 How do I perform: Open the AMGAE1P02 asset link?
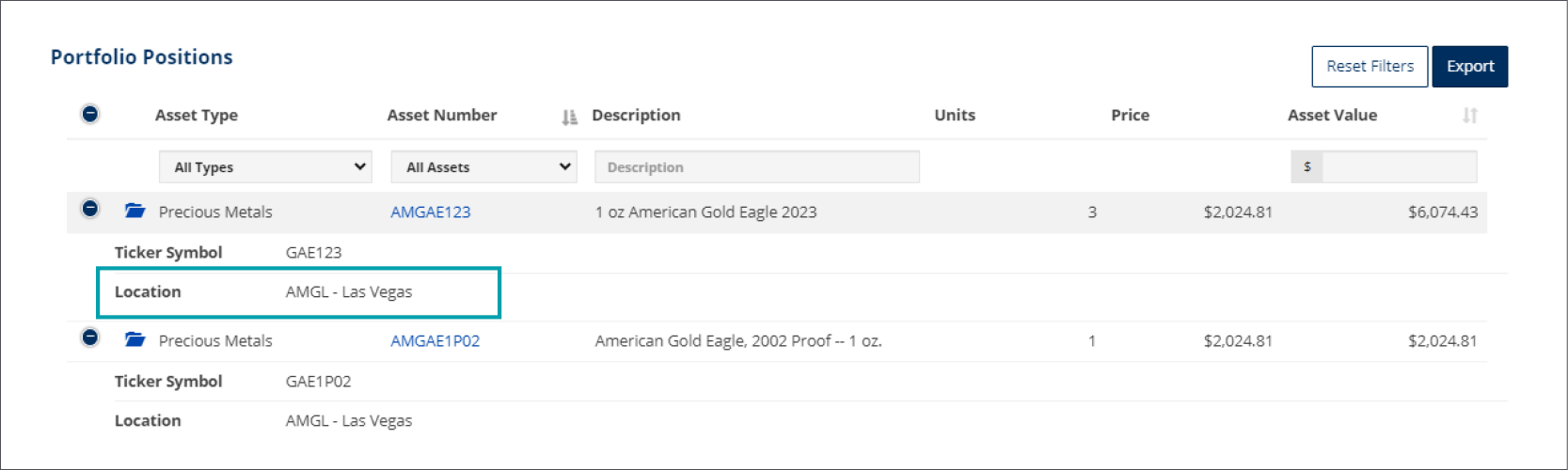[436, 341]
